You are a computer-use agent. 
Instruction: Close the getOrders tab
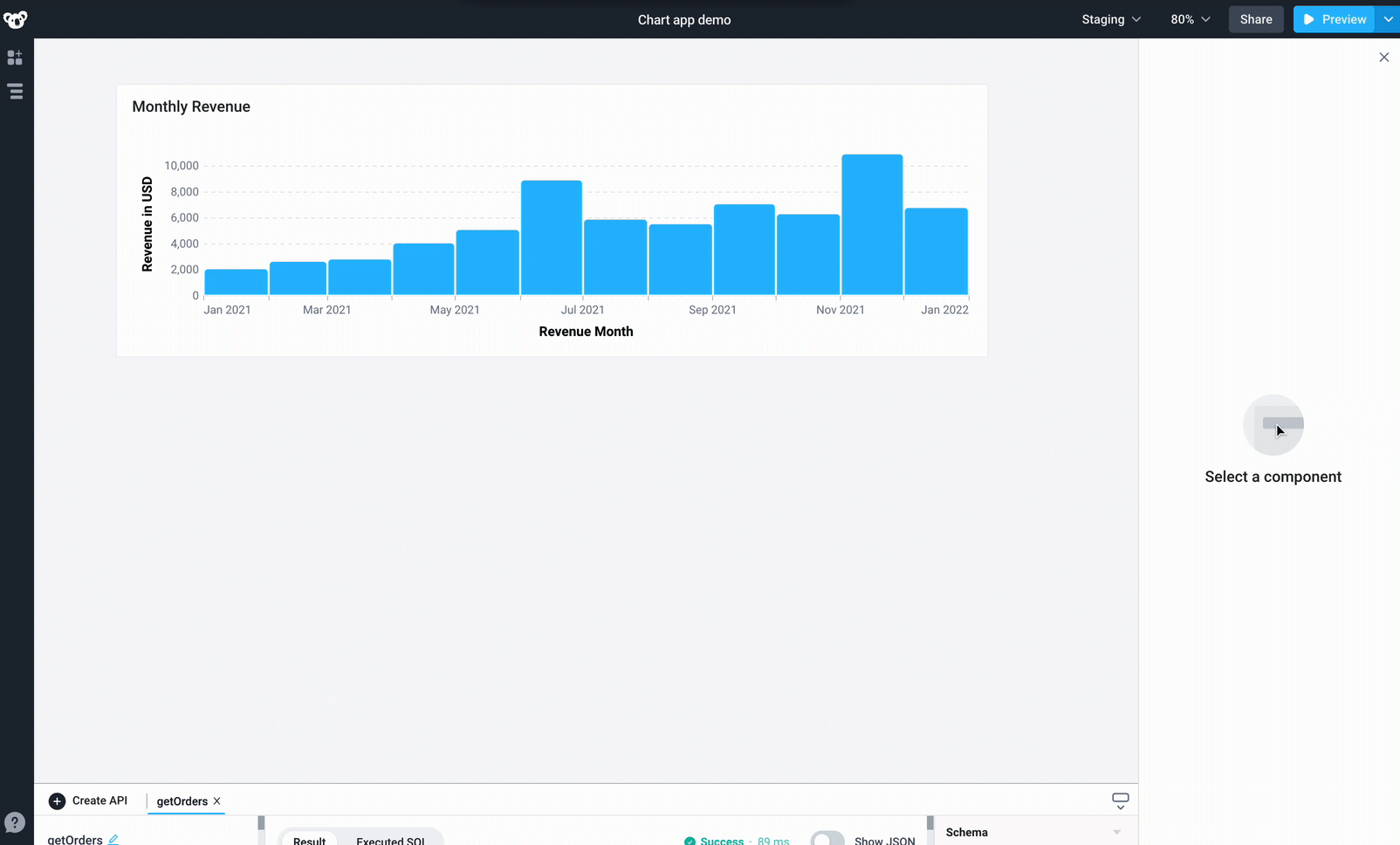pos(217,801)
